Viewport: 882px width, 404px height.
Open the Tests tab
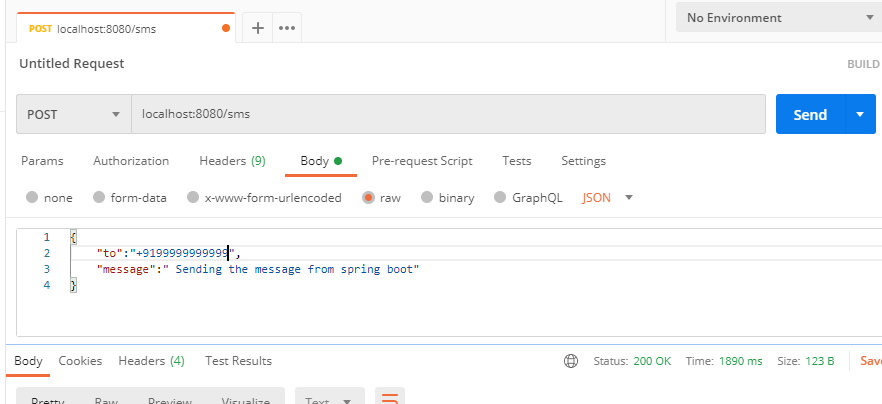tap(516, 161)
